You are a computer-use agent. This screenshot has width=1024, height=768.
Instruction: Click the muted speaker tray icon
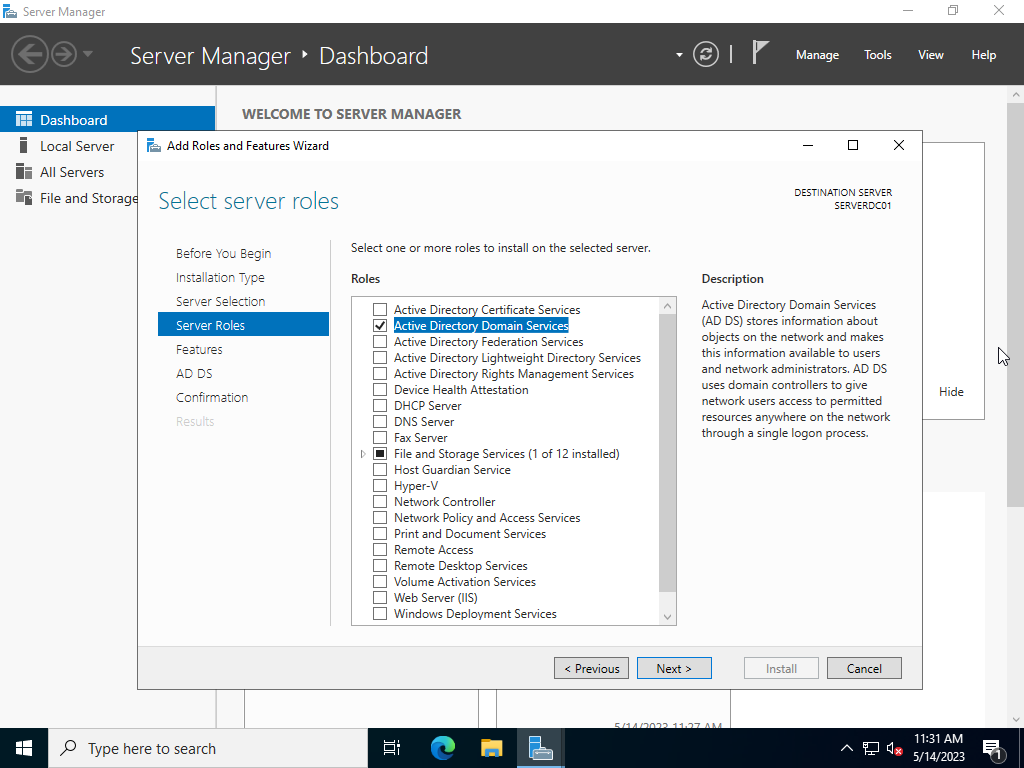(x=895, y=748)
